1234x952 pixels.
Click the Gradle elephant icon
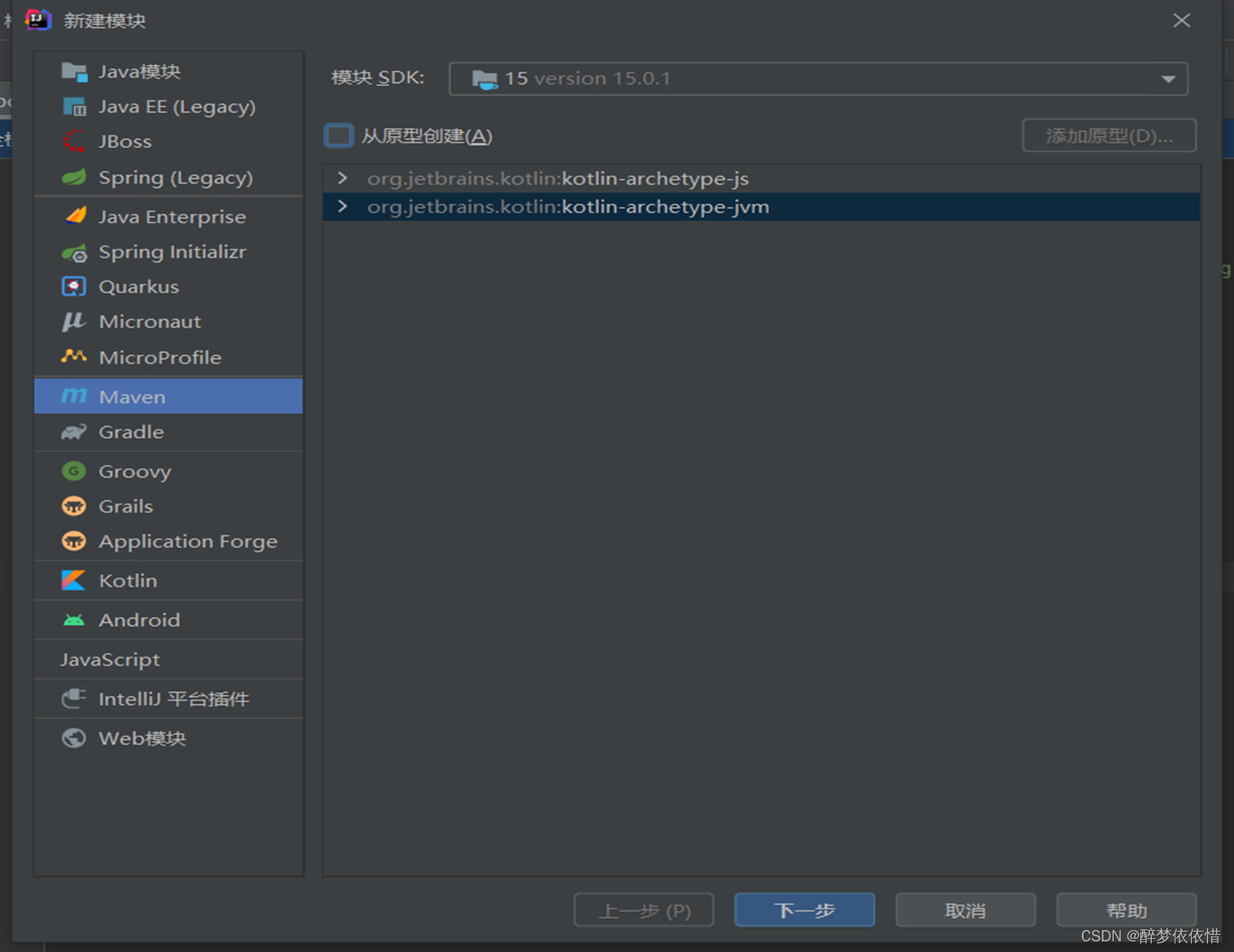pos(74,432)
